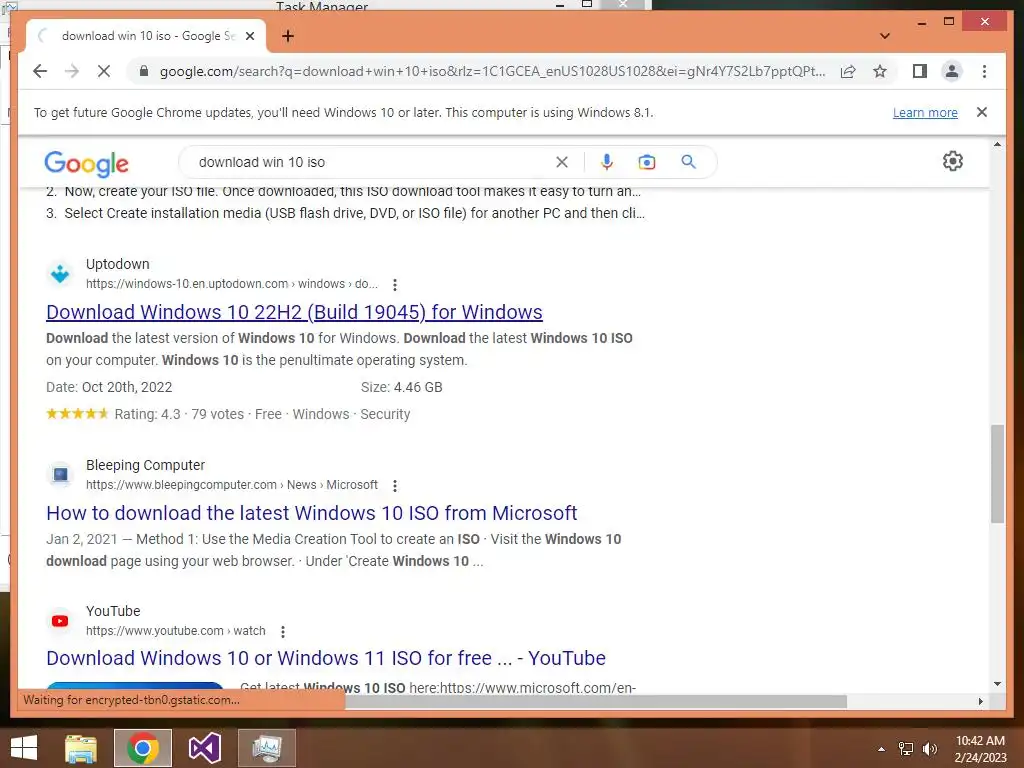
Task: Open the Windows Start button
Action: [24, 748]
